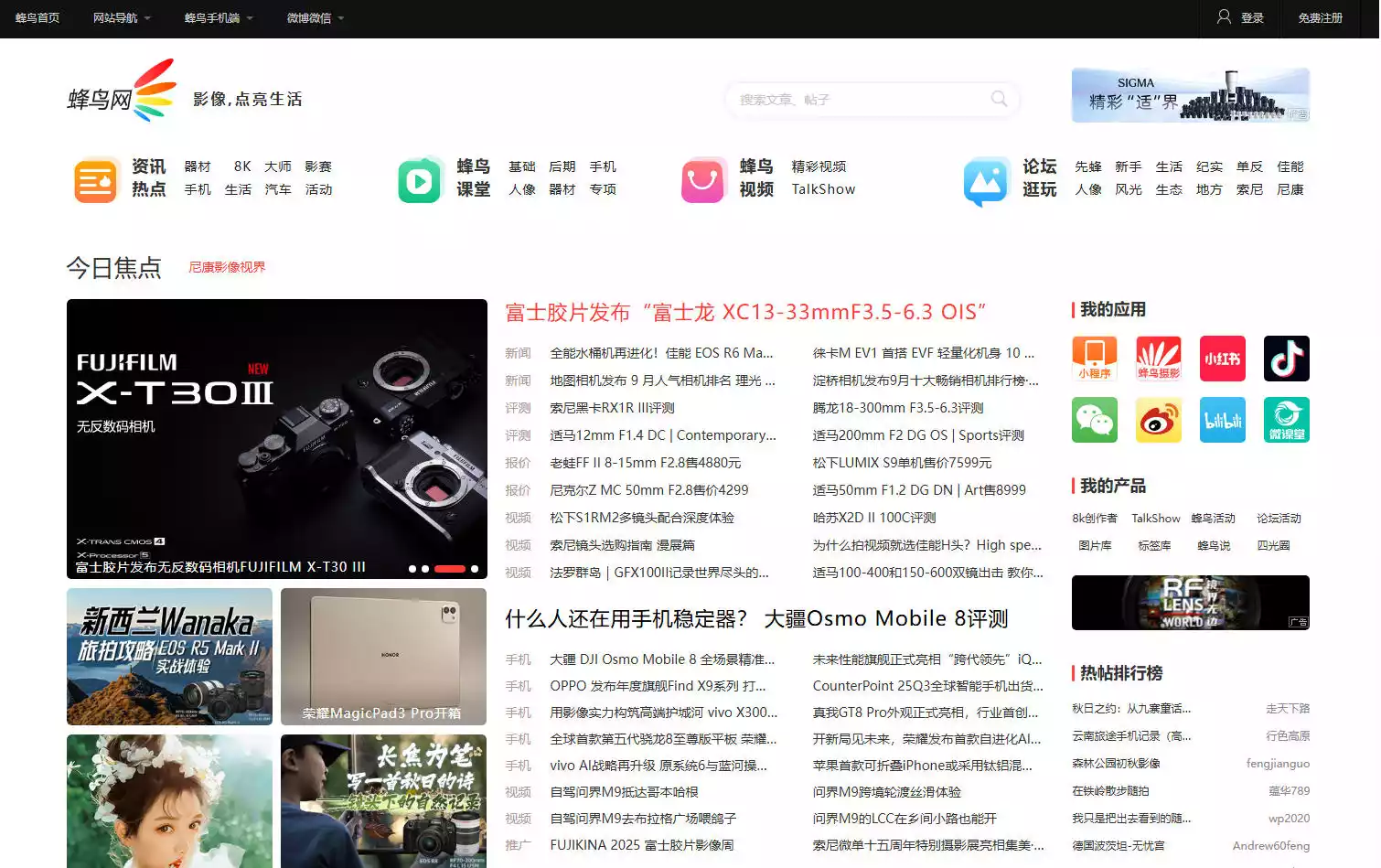Open the 8K news category

[242, 166]
